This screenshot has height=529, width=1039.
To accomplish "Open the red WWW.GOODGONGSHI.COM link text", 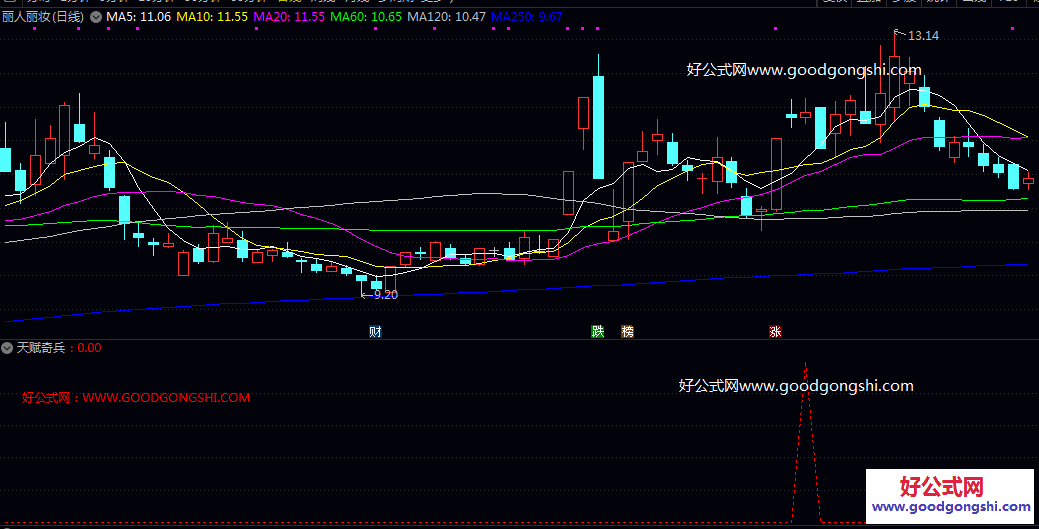I will 166,398.
